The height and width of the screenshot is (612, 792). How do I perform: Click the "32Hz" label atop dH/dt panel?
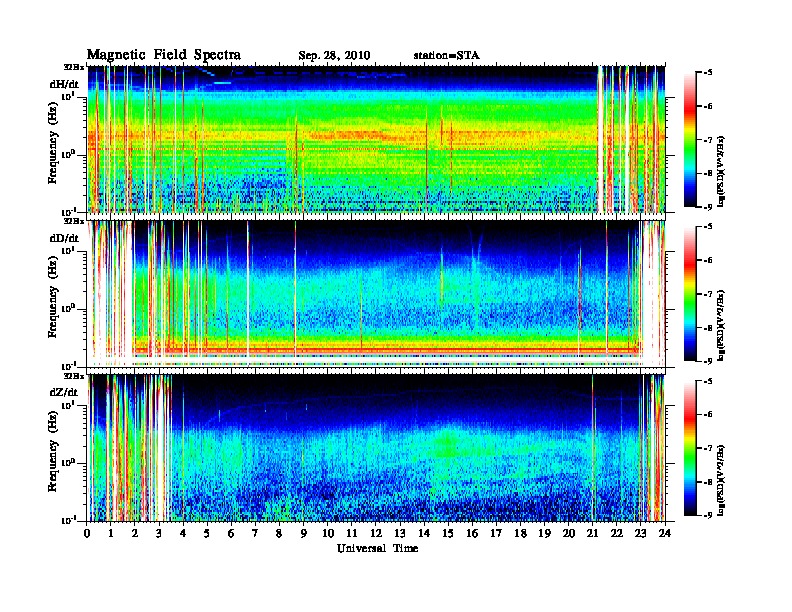click(74, 67)
